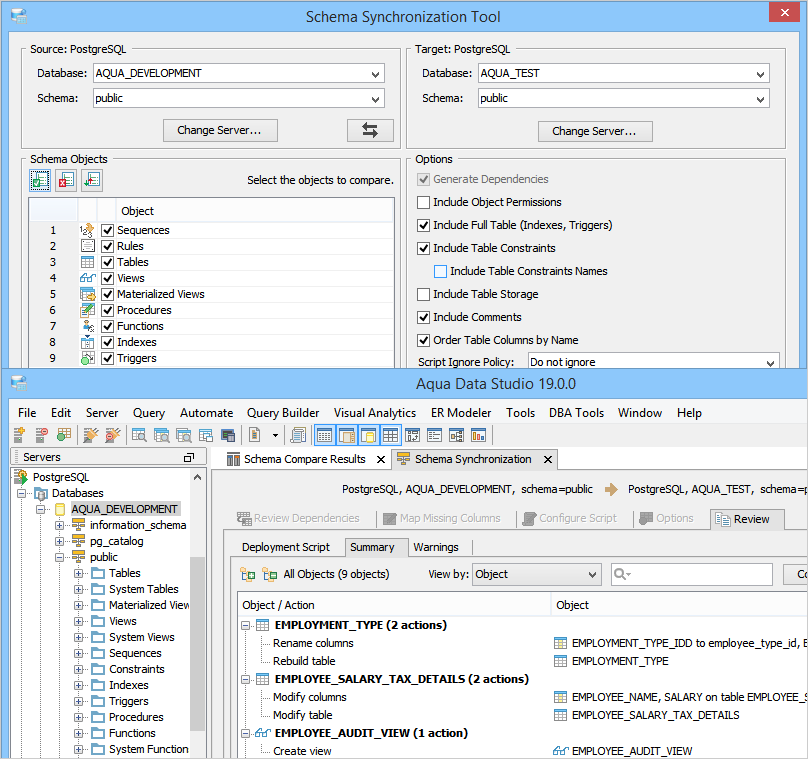The width and height of the screenshot is (808, 759).
Task: Open the DBA Tools menu
Action: 576,413
